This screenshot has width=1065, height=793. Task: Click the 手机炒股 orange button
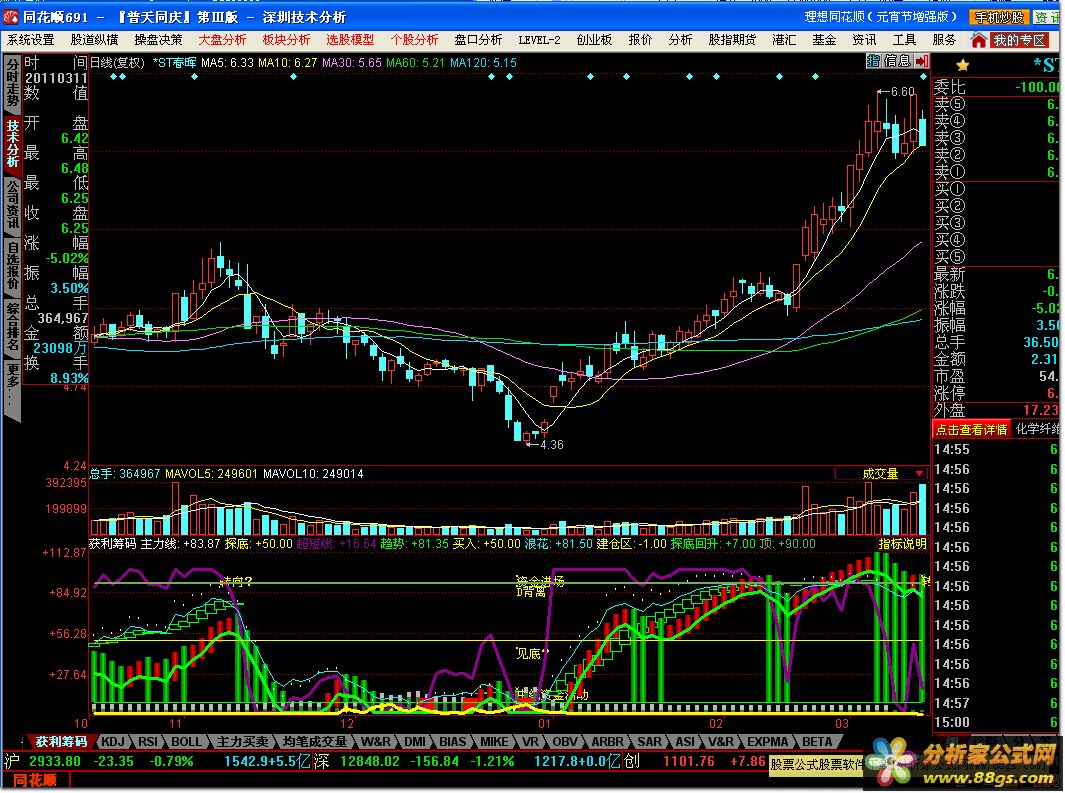(999, 17)
